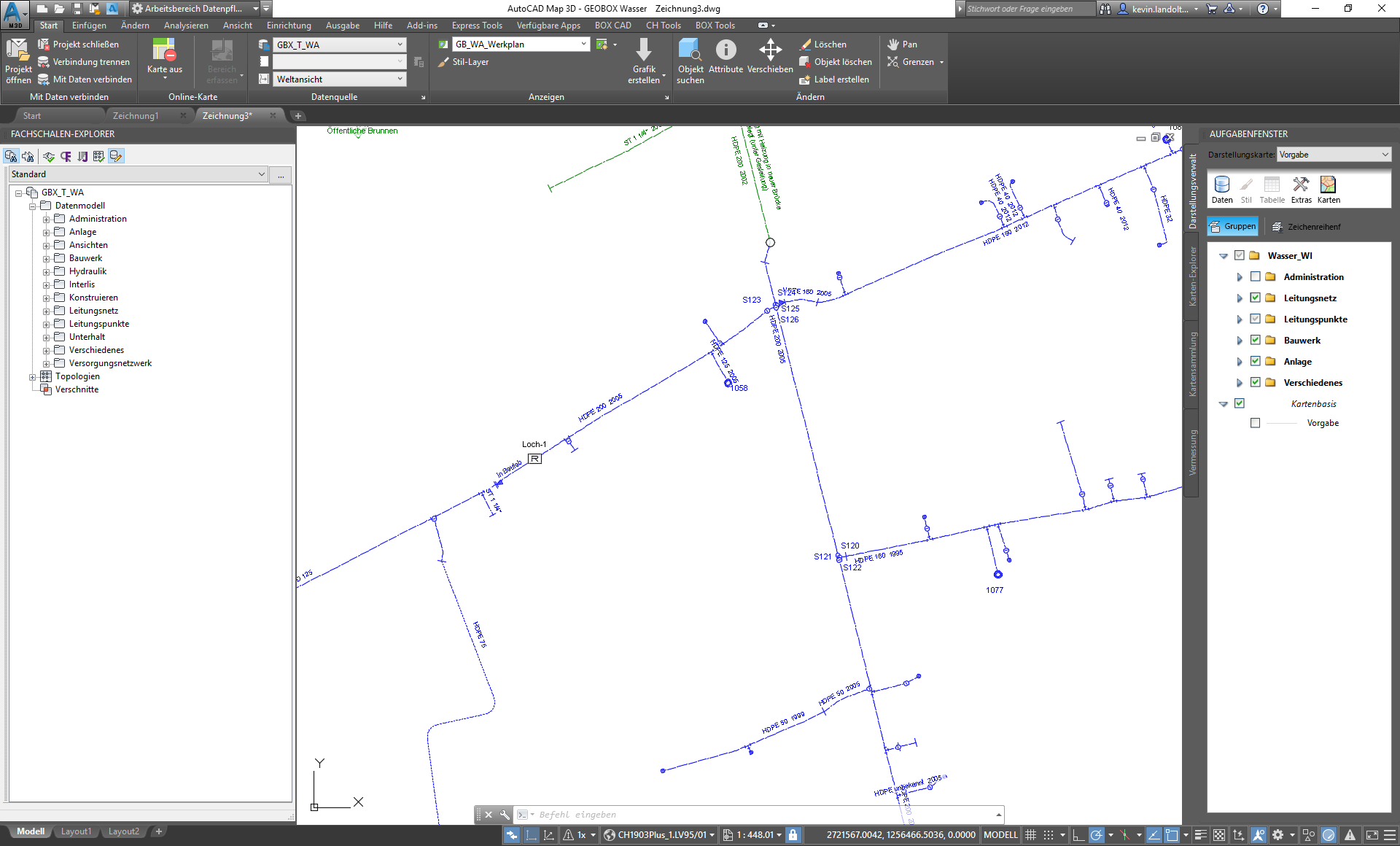Enable the Administration layer checkbox
1400x846 pixels.
point(1255,276)
